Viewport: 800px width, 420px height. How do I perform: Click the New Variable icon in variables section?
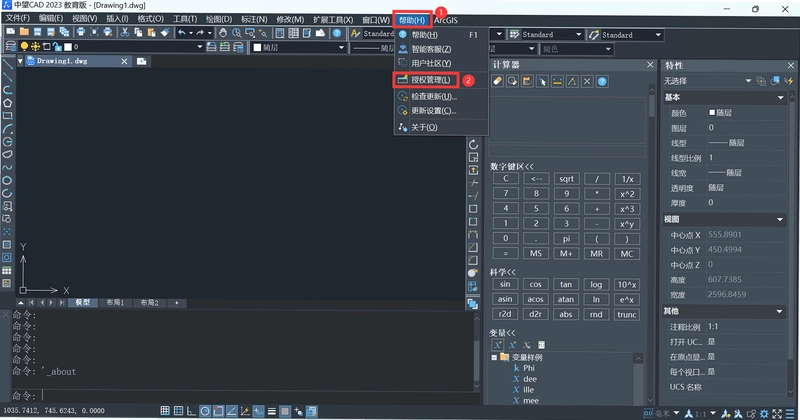[x=498, y=345]
